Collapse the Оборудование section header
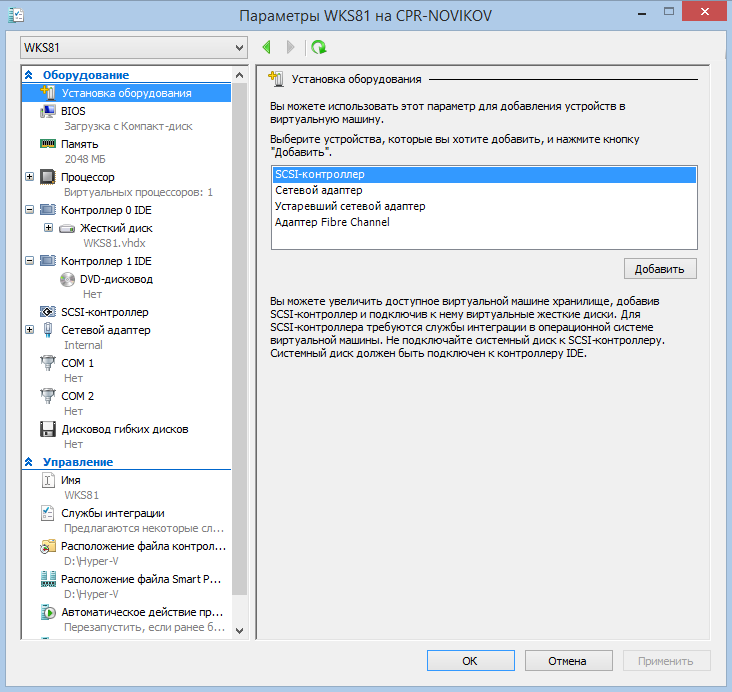732x692 pixels. coord(29,75)
